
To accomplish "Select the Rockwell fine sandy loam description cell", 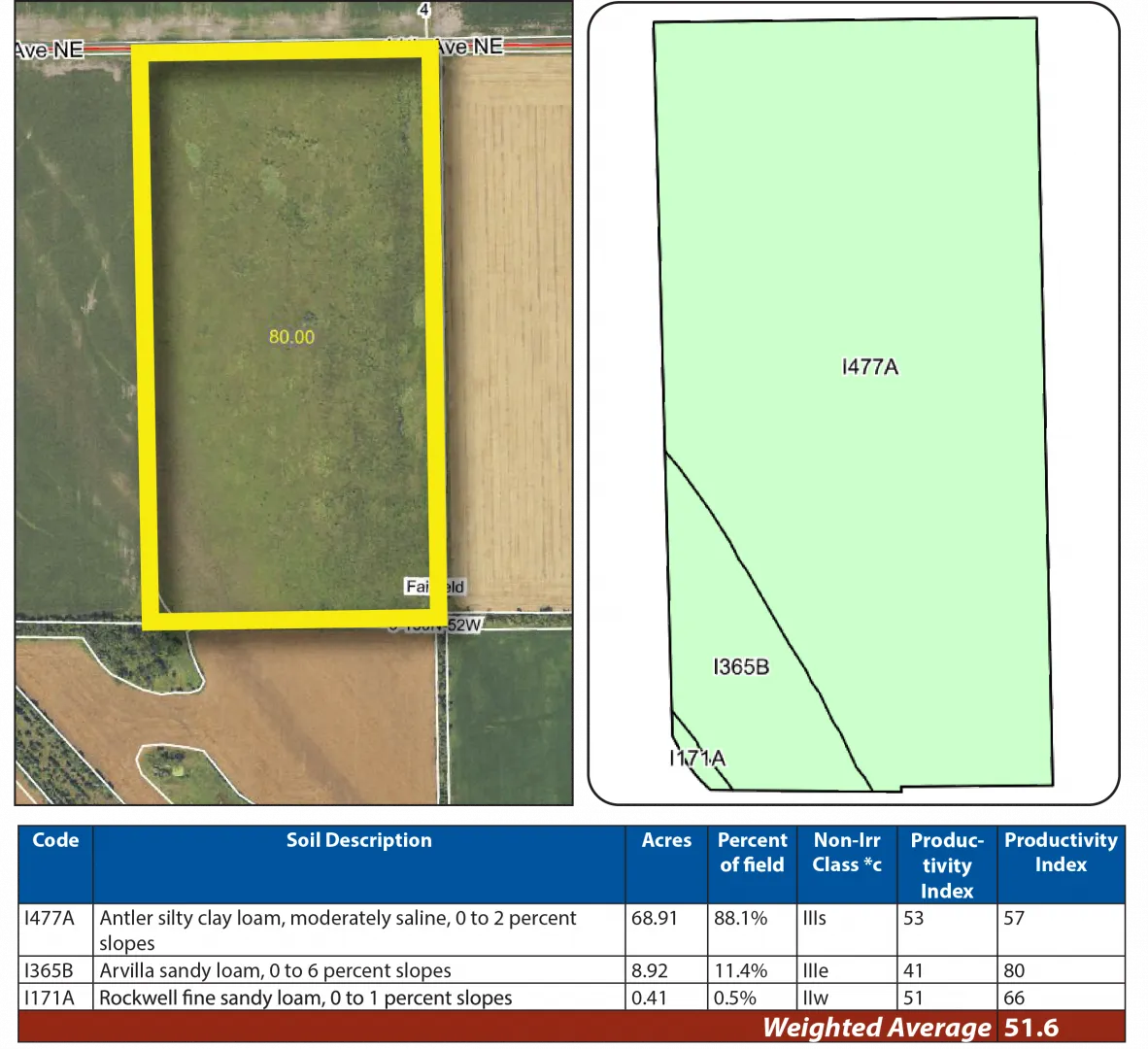I will pos(305,998).
